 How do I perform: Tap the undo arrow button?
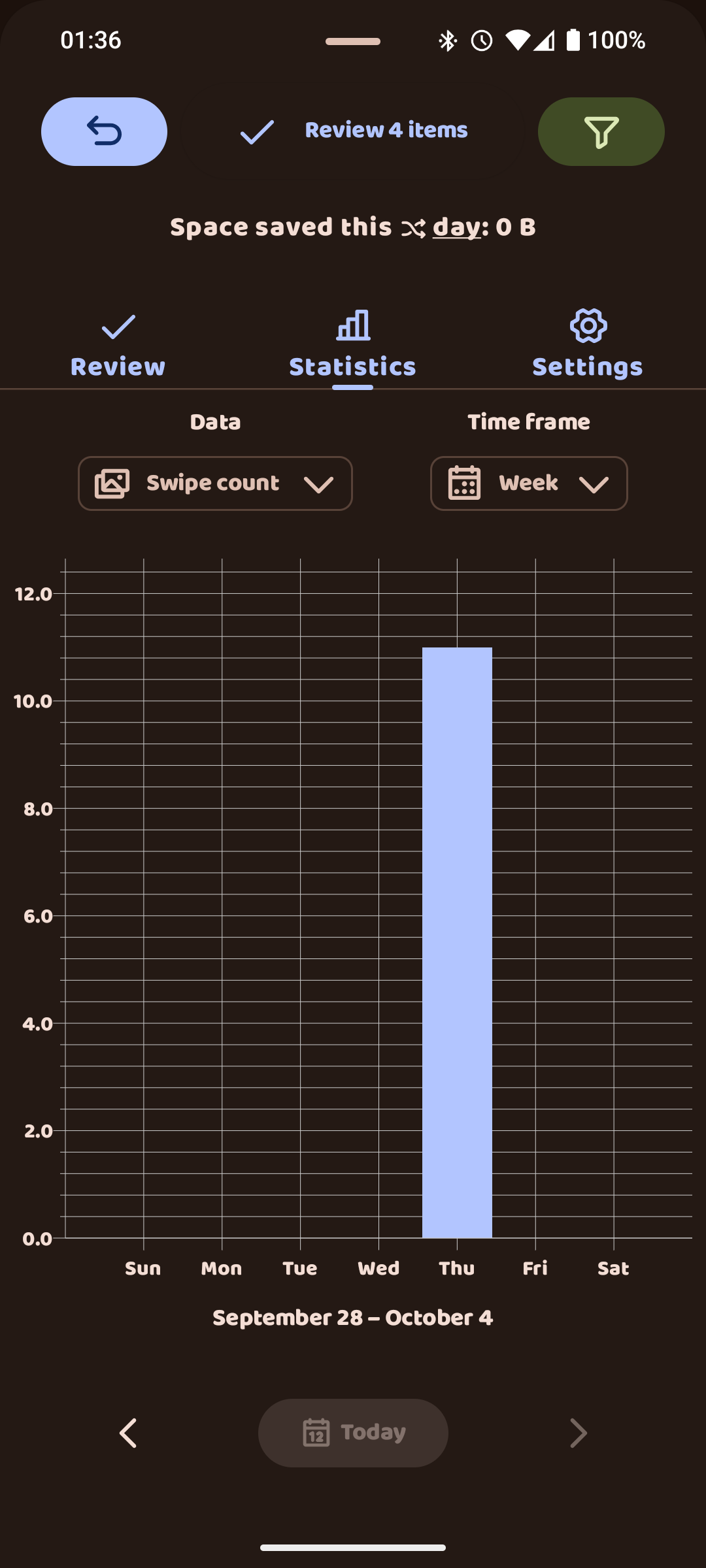(x=104, y=131)
